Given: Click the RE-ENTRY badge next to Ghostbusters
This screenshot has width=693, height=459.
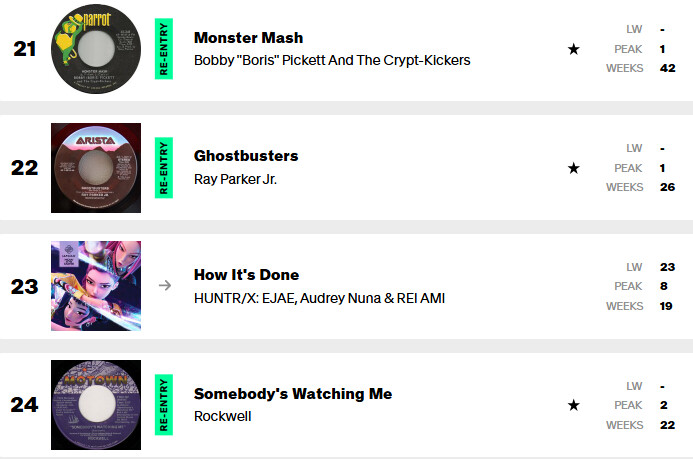Looking at the screenshot, I should (x=164, y=168).
